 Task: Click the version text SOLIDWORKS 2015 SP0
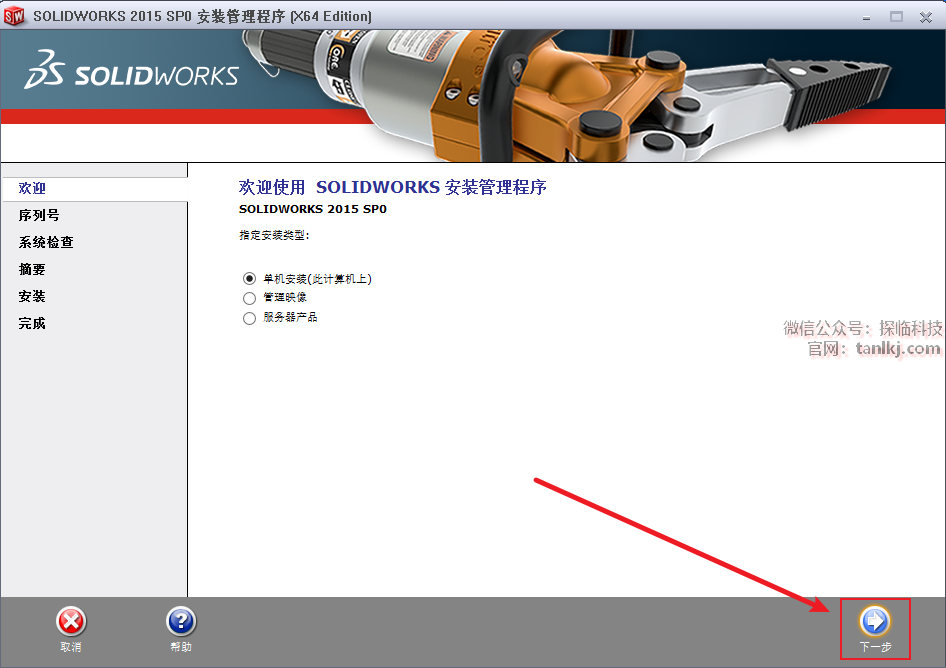(x=313, y=209)
